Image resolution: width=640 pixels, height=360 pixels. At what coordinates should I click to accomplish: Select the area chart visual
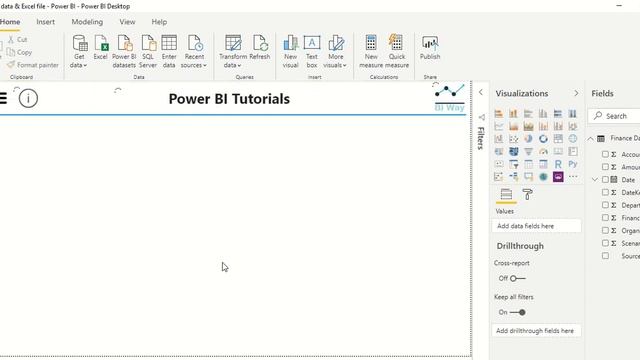513,126
